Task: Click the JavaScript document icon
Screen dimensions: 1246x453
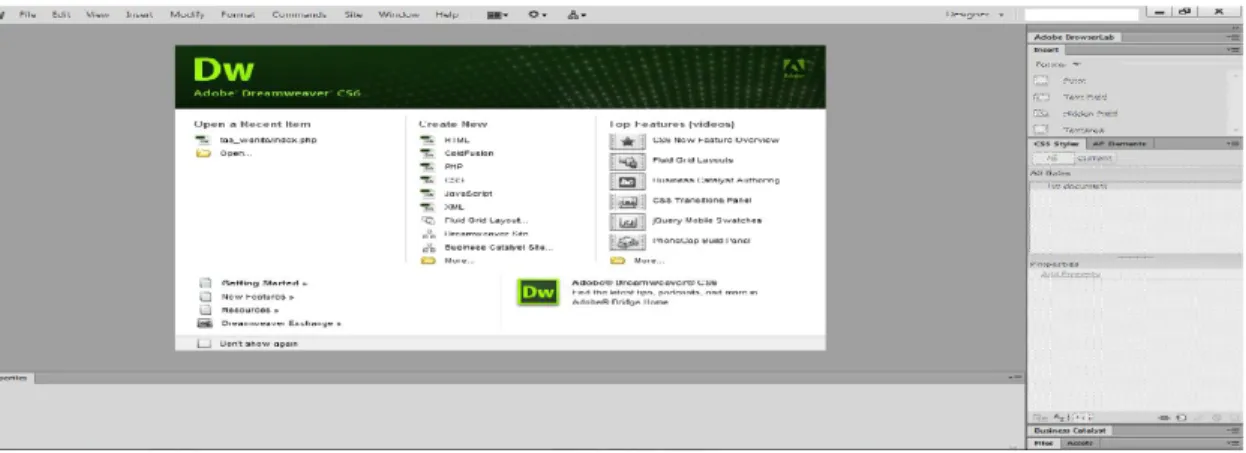Action: pos(427,193)
